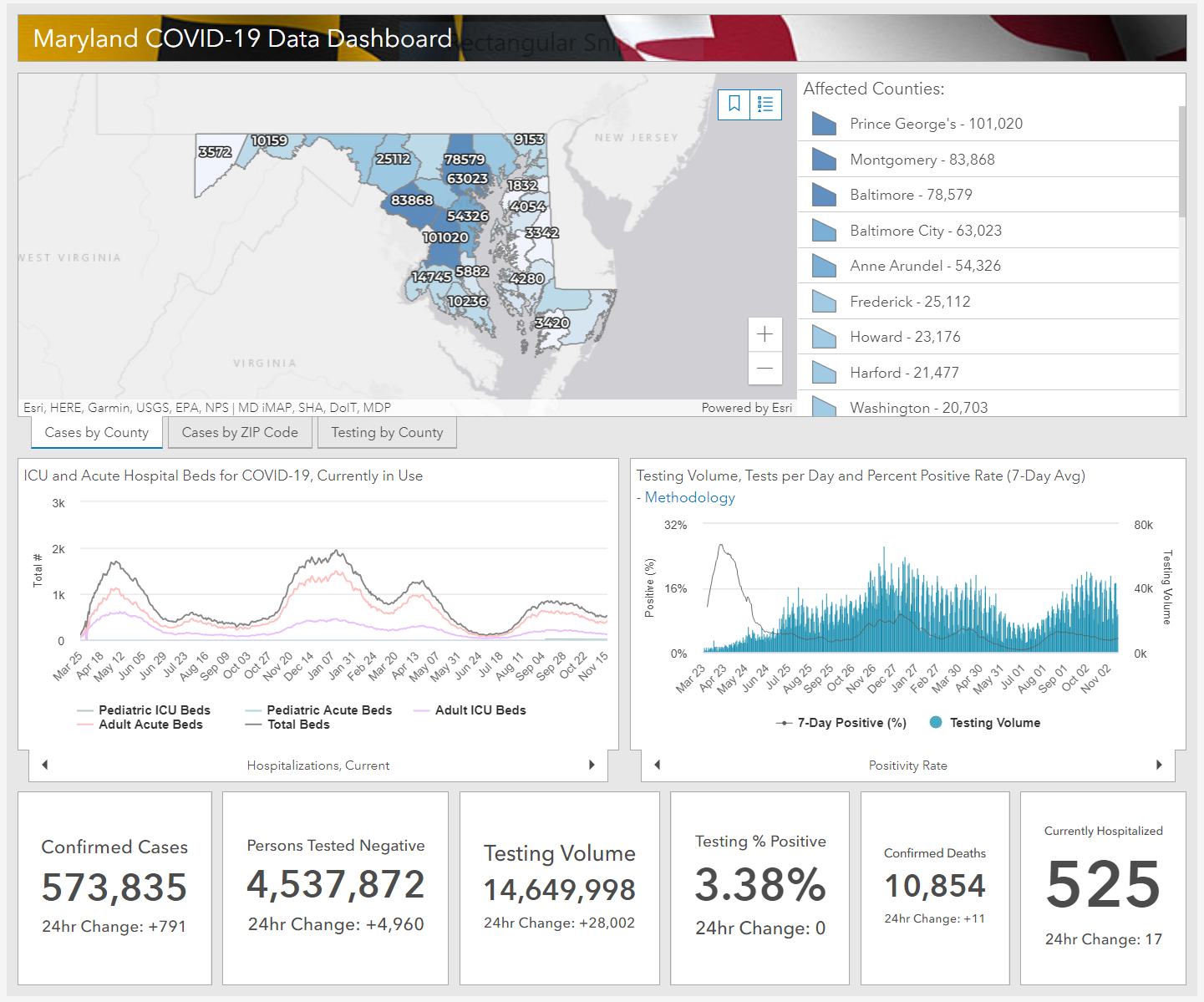The height and width of the screenshot is (1002, 1204).
Task: Toggle Pediatric Acute Beds legend series
Action: (318, 710)
